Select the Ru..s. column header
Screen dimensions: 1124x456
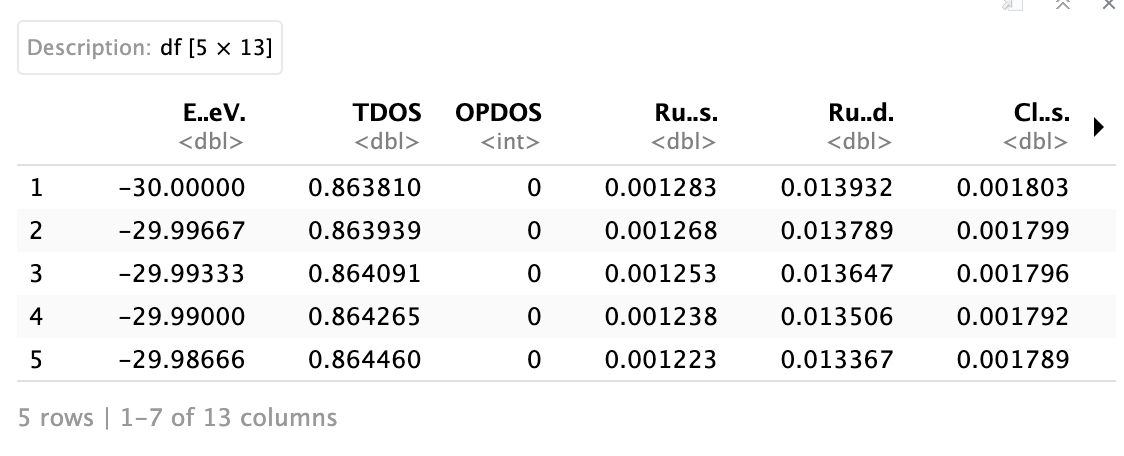[x=685, y=113]
